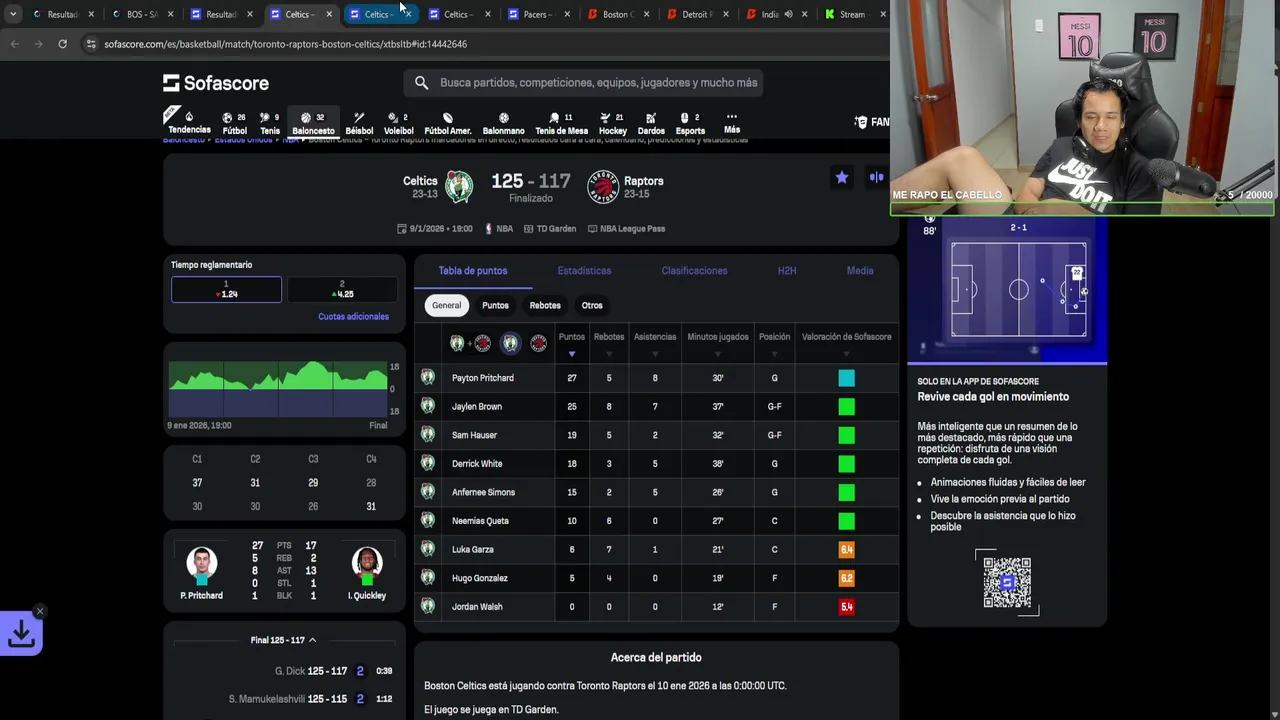Select the Rebotes stats filter

point(545,305)
